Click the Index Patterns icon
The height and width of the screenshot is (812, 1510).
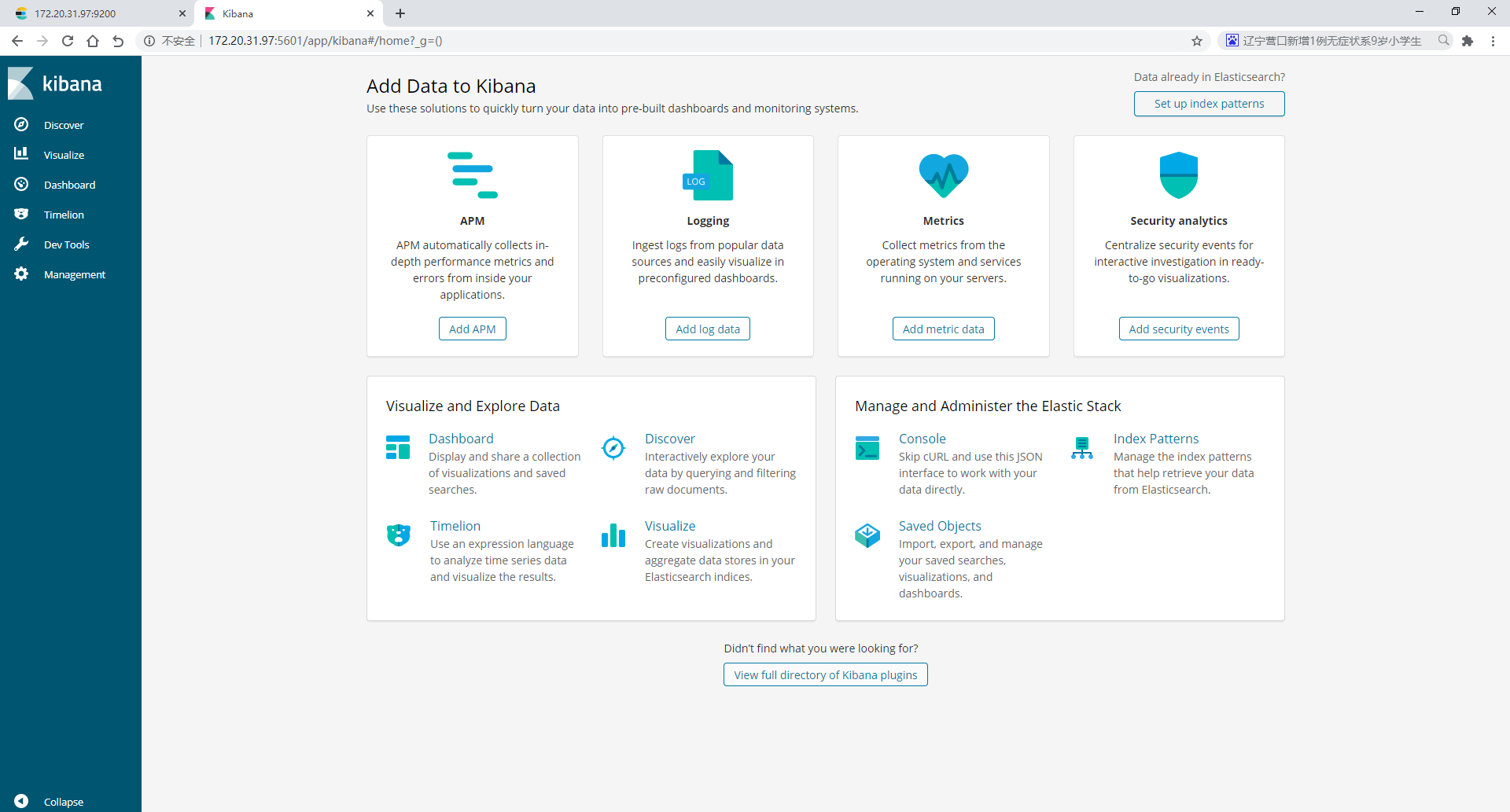coord(1082,447)
